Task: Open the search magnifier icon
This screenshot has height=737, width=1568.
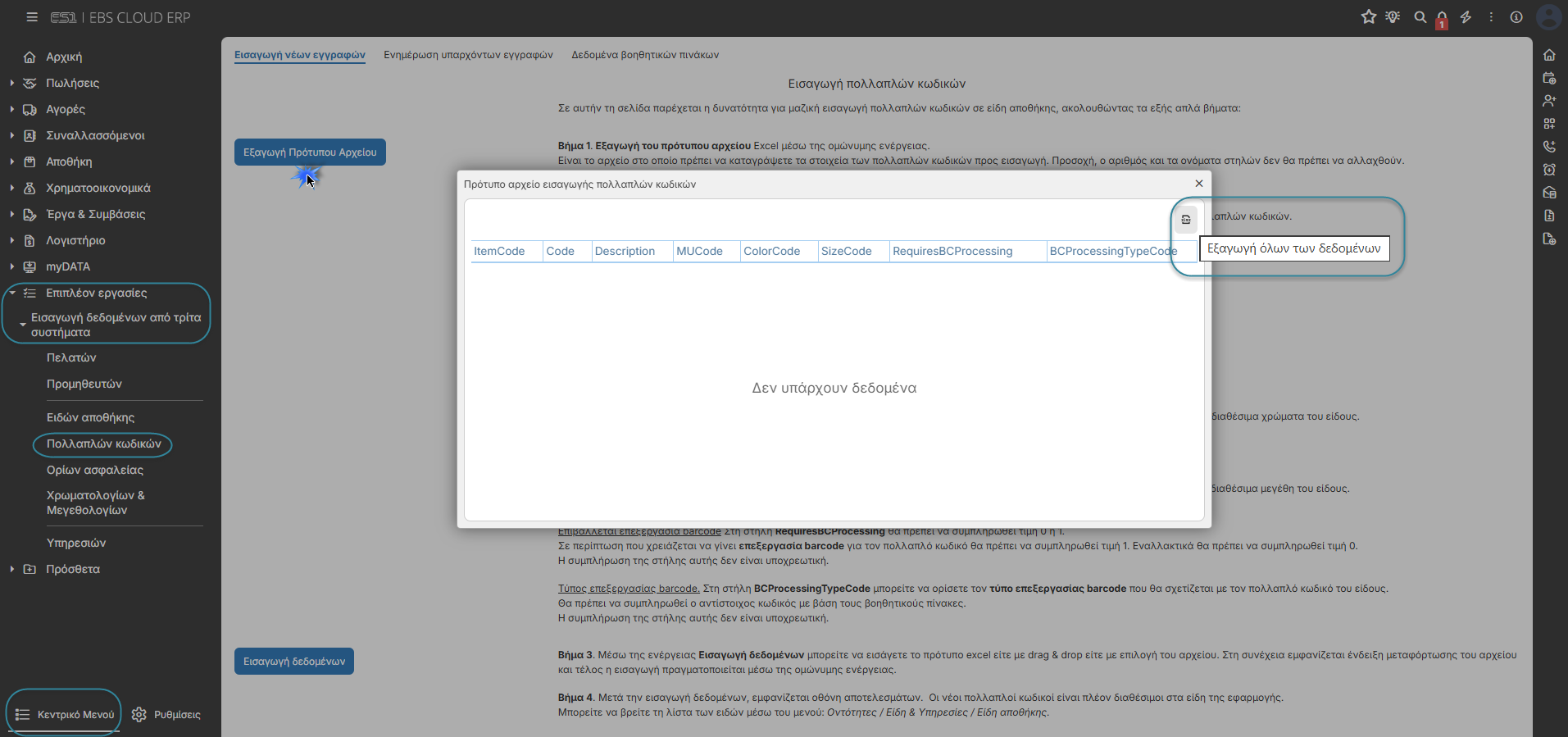Action: point(1420,17)
